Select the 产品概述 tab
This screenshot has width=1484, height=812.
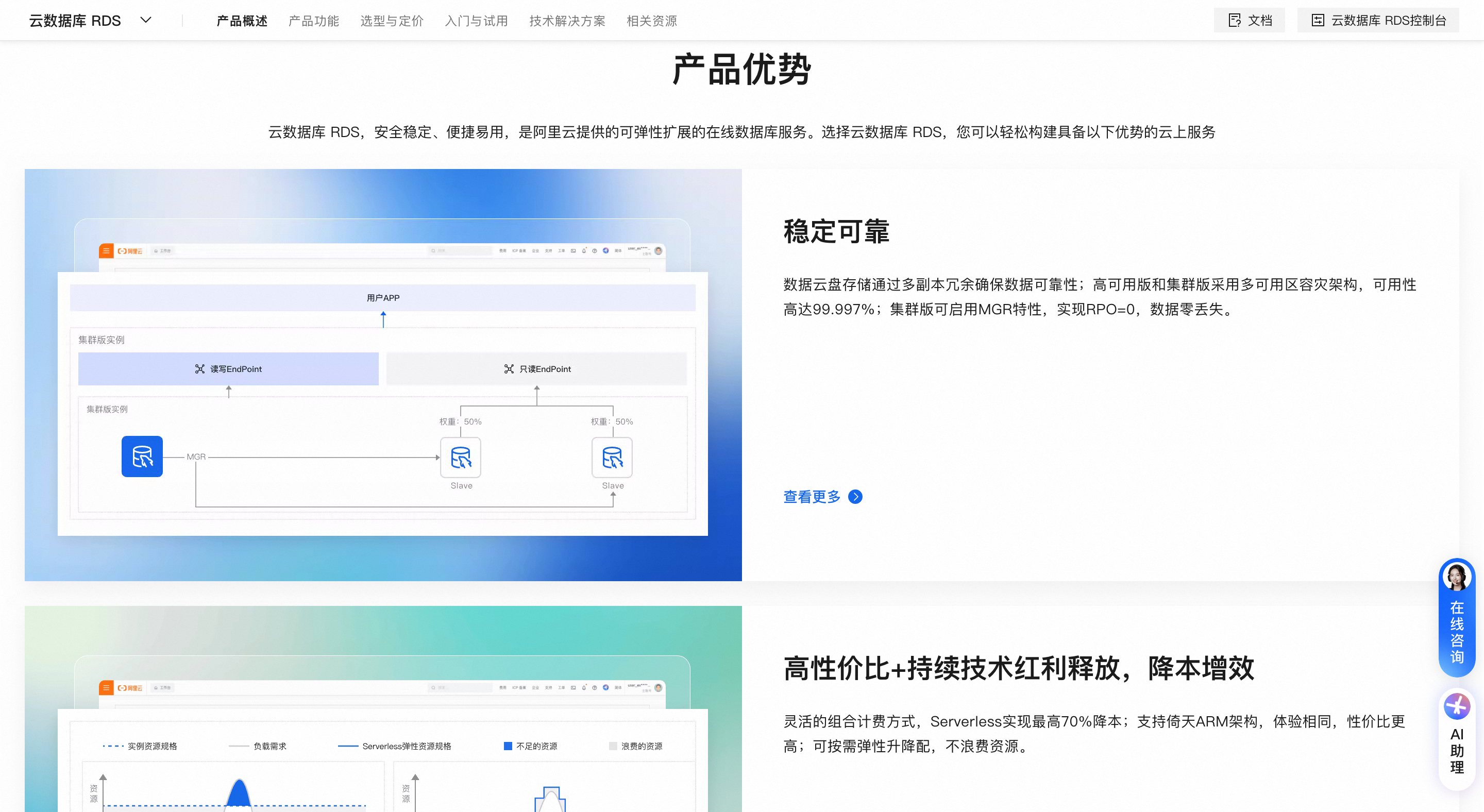[x=242, y=21]
